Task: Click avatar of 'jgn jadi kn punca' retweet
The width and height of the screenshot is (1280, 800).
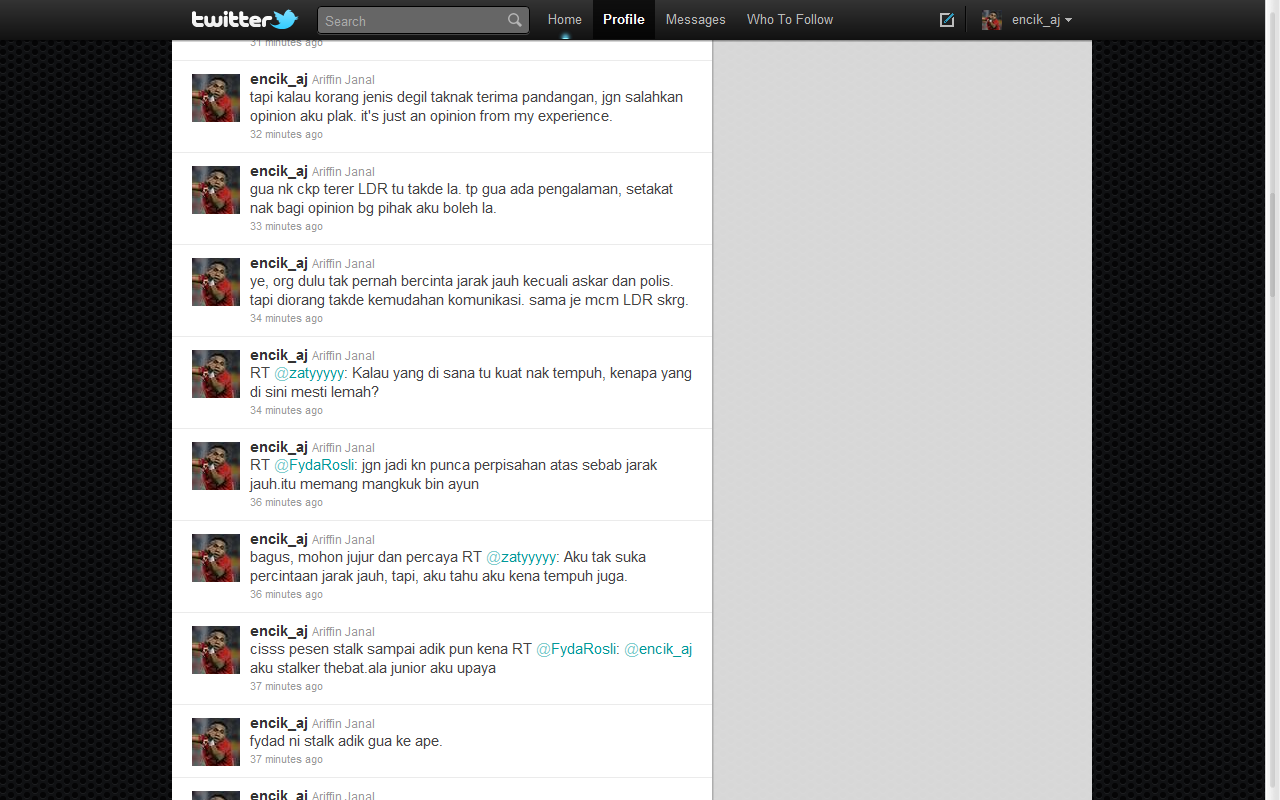Action: pyautogui.click(x=216, y=466)
